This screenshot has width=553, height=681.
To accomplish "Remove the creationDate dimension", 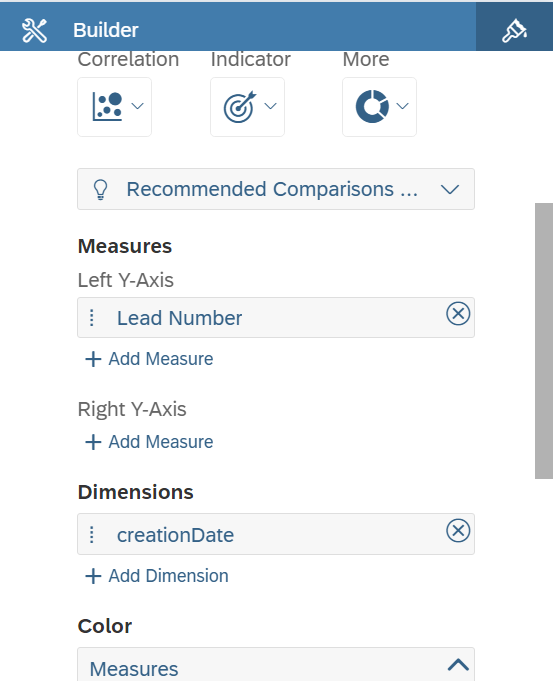I will [458, 530].
